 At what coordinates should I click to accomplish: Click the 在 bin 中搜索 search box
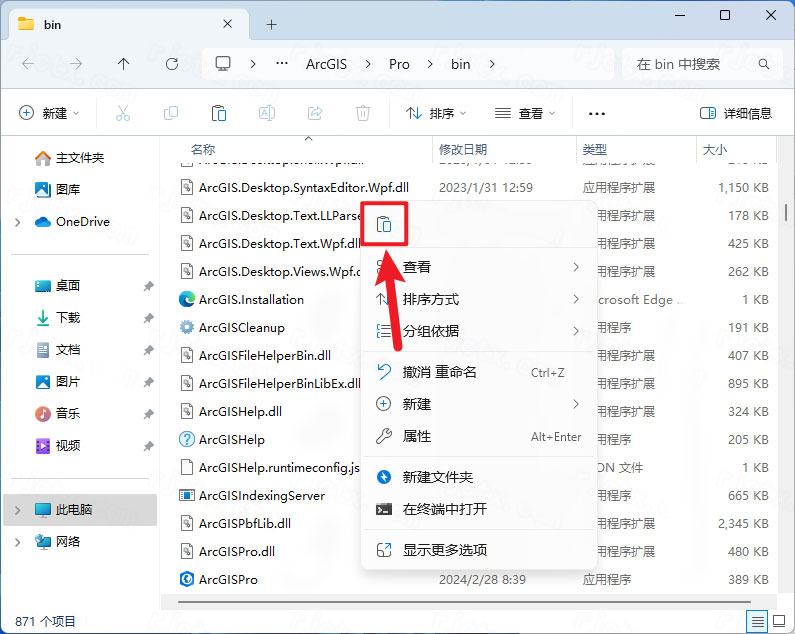click(702, 64)
